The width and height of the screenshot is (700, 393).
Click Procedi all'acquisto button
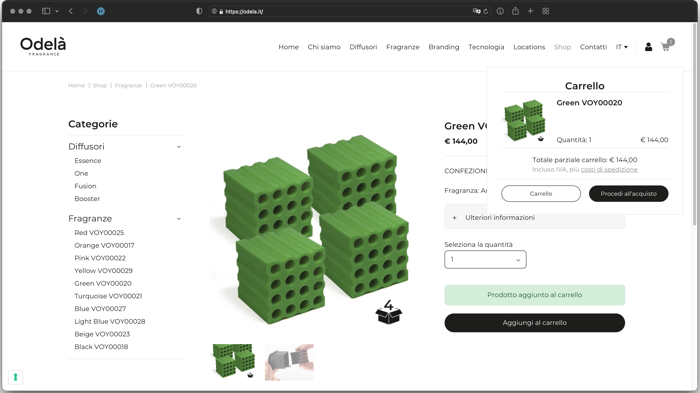click(x=629, y=193)
